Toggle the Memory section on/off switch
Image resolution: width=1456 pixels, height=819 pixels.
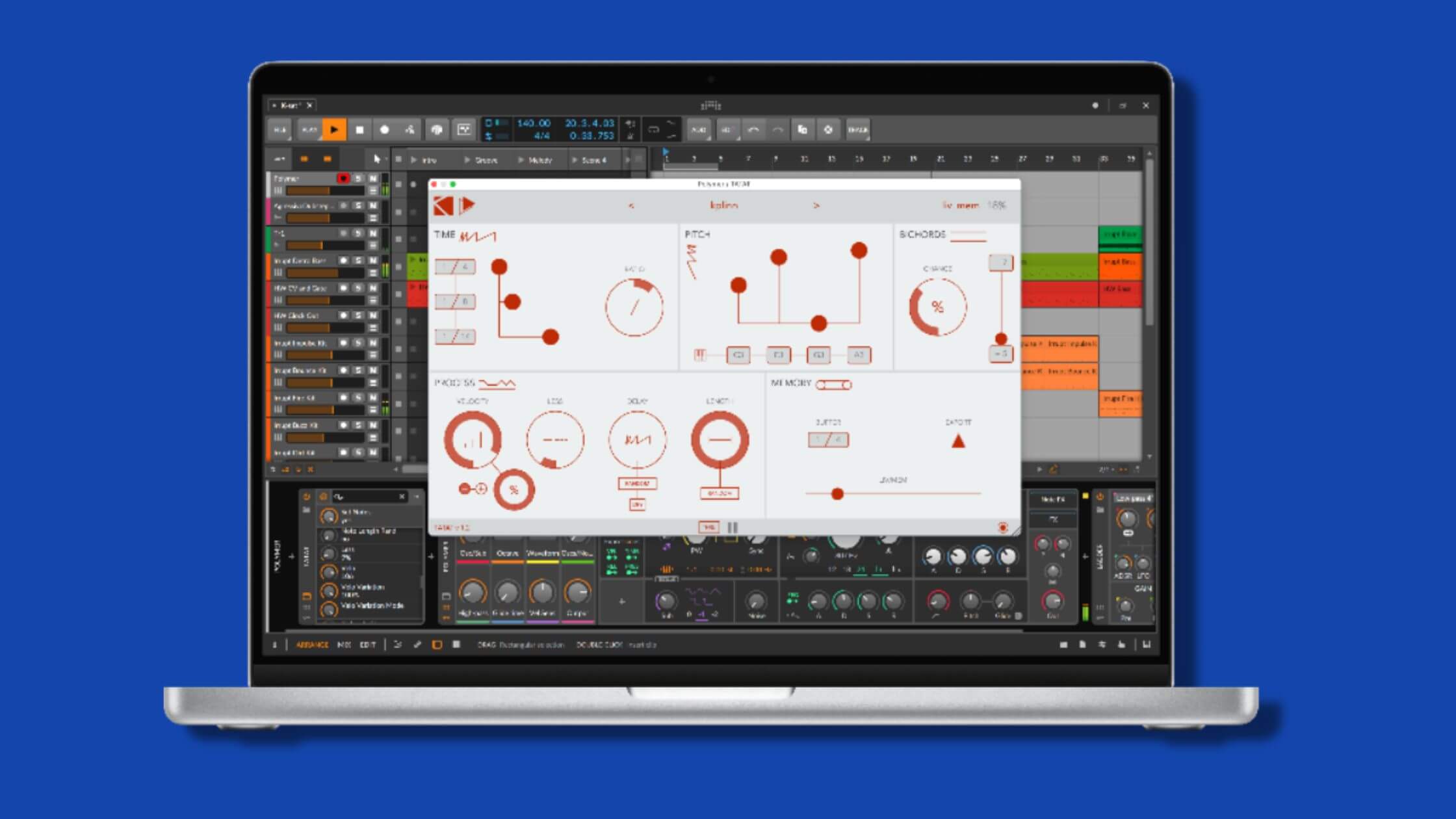(x=834, y=385)
